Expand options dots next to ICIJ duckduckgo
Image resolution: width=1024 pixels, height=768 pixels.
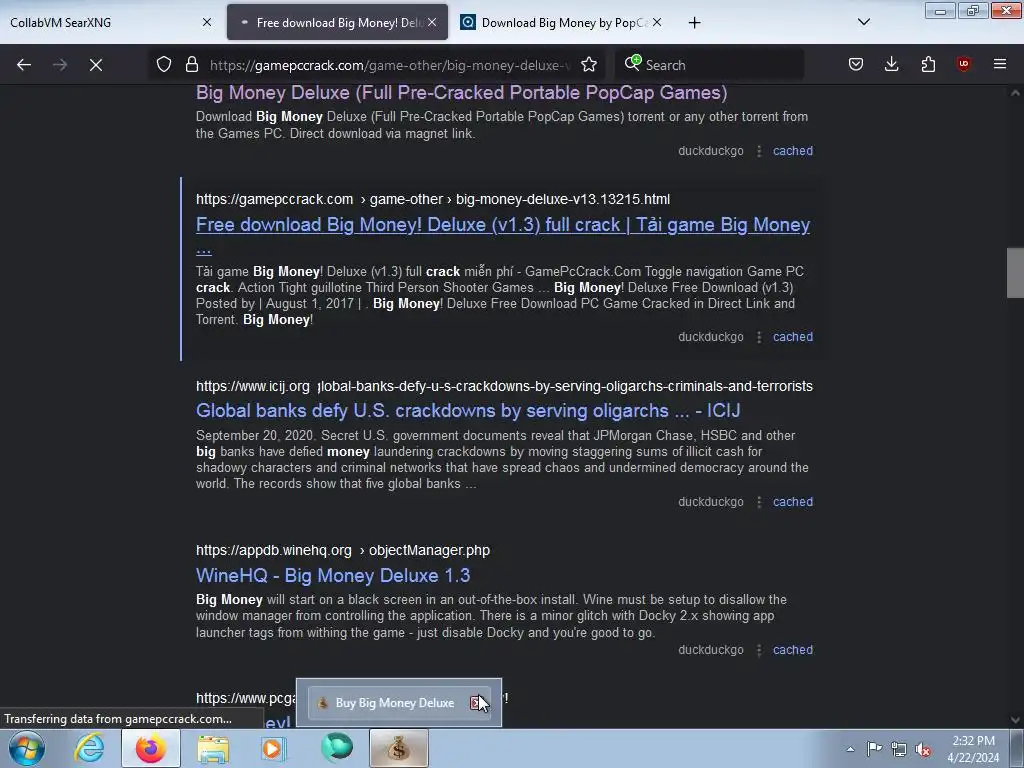tap(758, 502)
